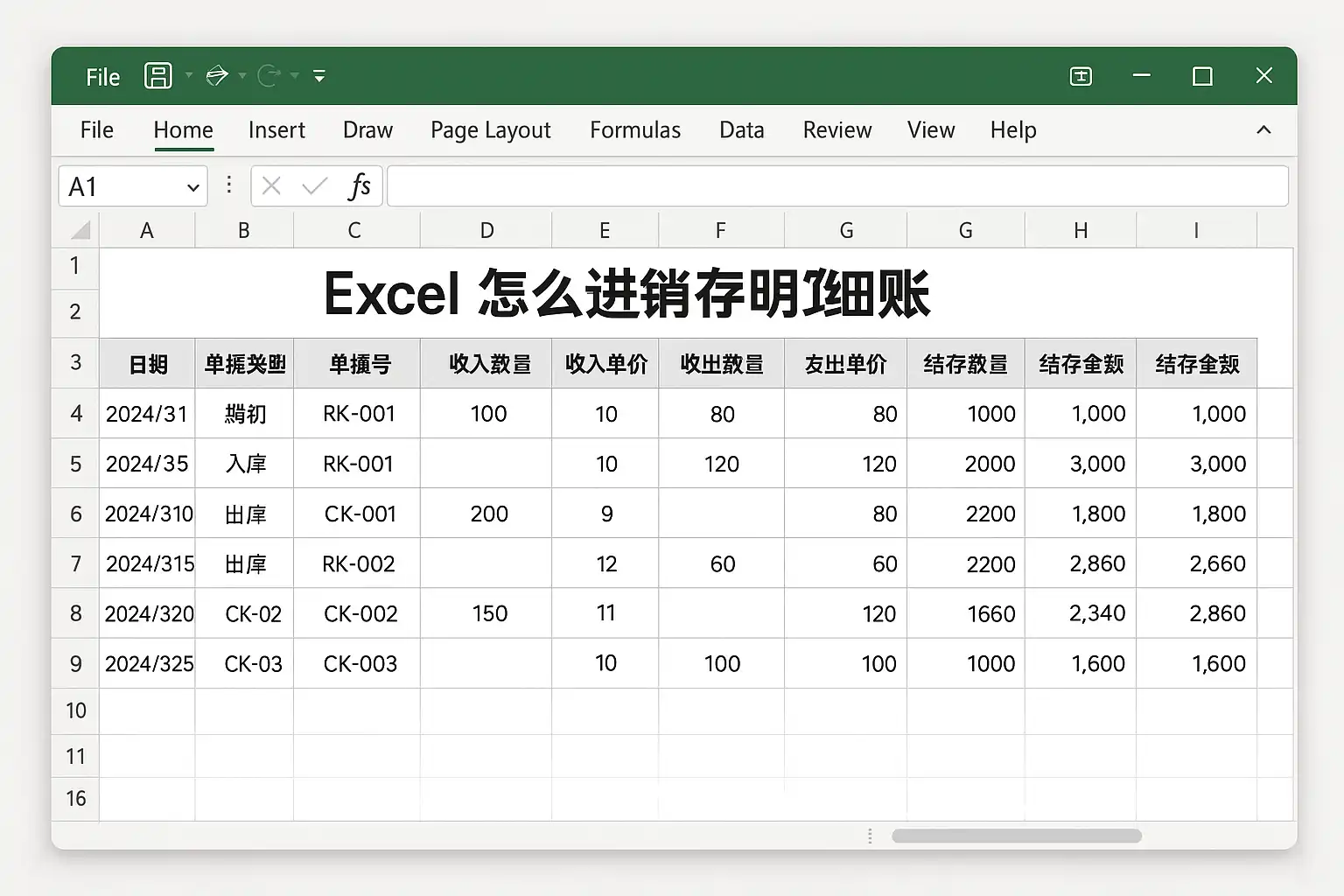
Task: Click the Undo arrow icon
Action: [x=217, y=76]
